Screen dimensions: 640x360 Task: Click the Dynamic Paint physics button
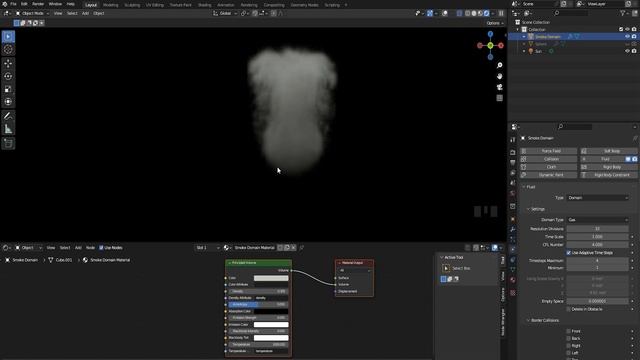click(549, 175)
